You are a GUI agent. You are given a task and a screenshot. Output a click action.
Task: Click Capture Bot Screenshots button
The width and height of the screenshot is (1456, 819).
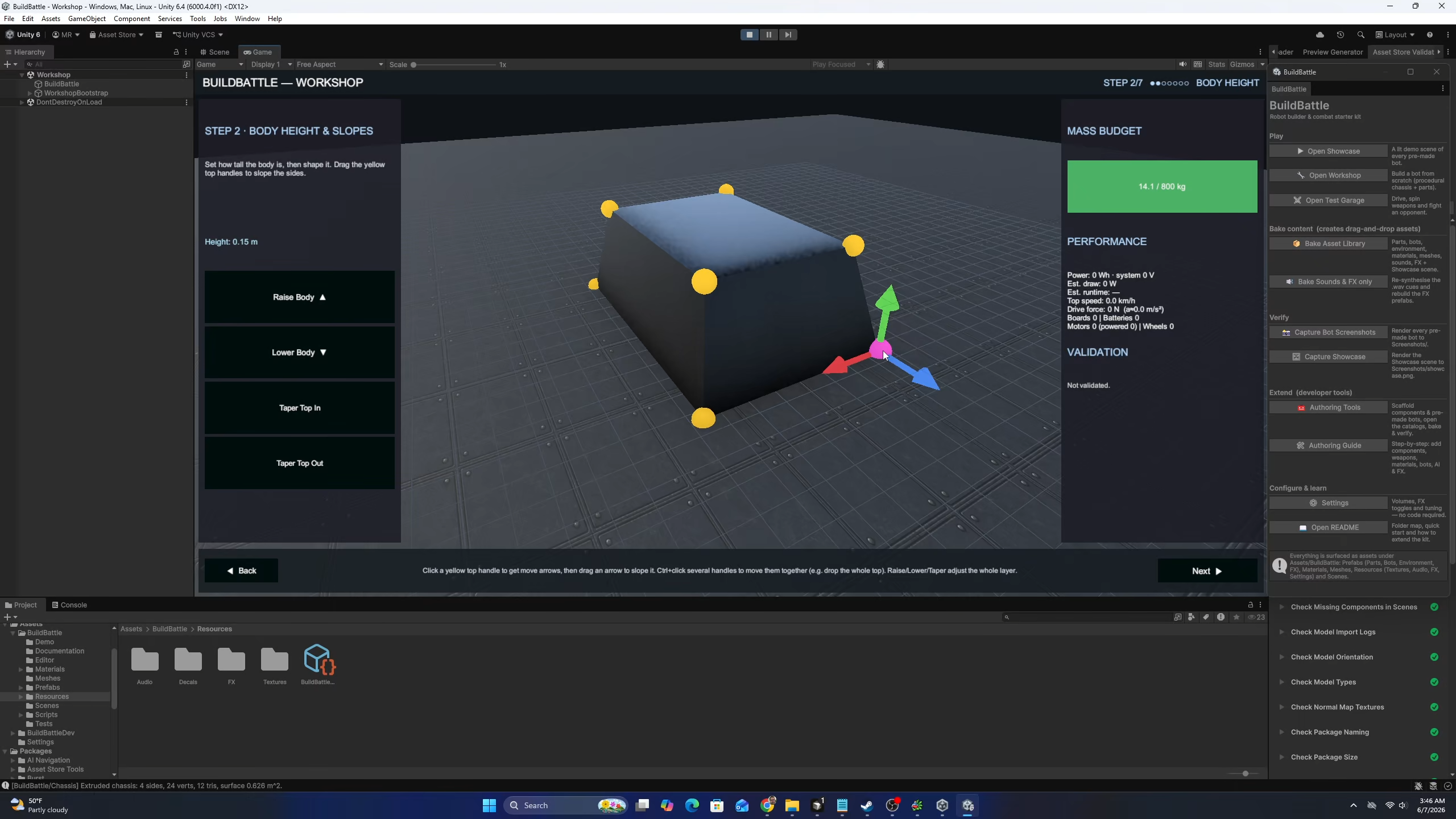coord(1328,332)
